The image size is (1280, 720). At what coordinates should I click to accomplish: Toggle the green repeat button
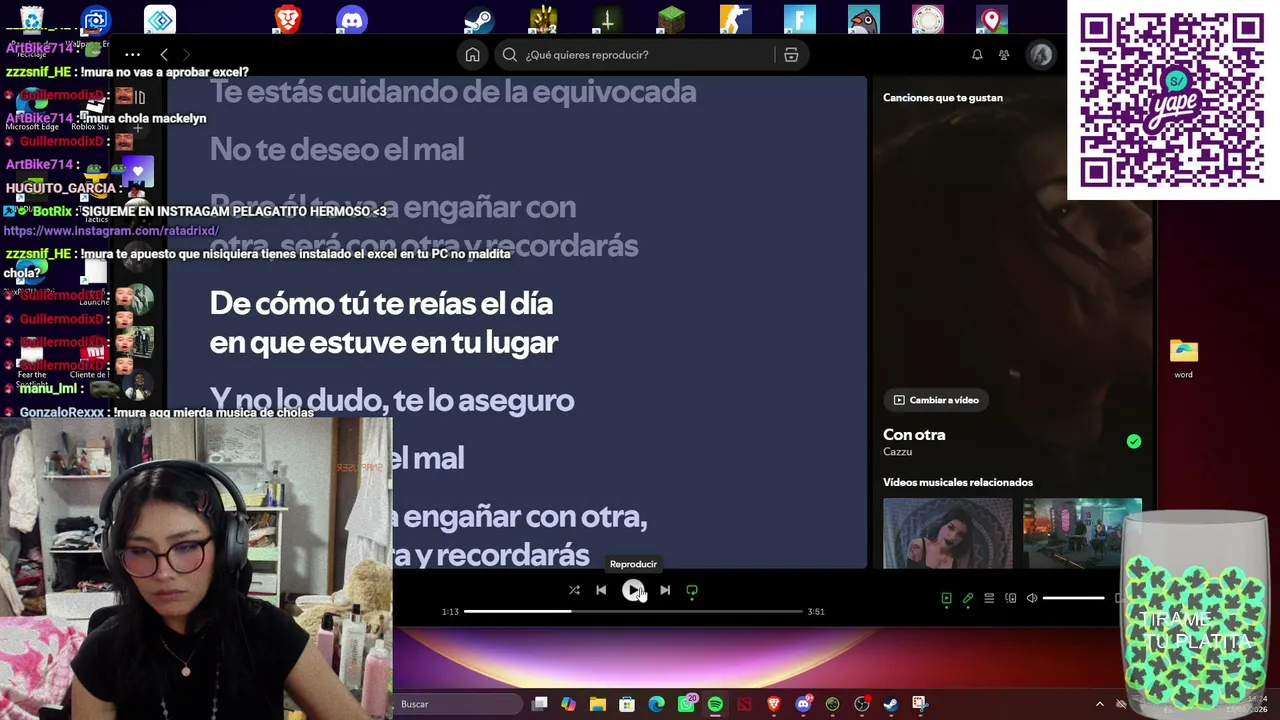692,590
